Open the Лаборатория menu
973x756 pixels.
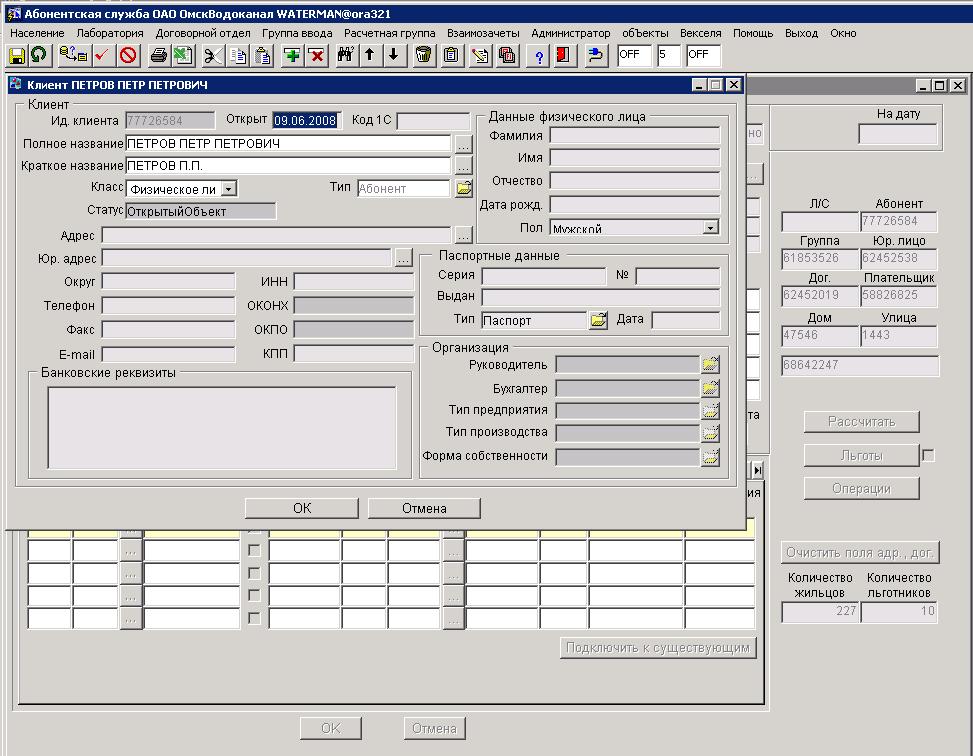(x=110, y=33)
